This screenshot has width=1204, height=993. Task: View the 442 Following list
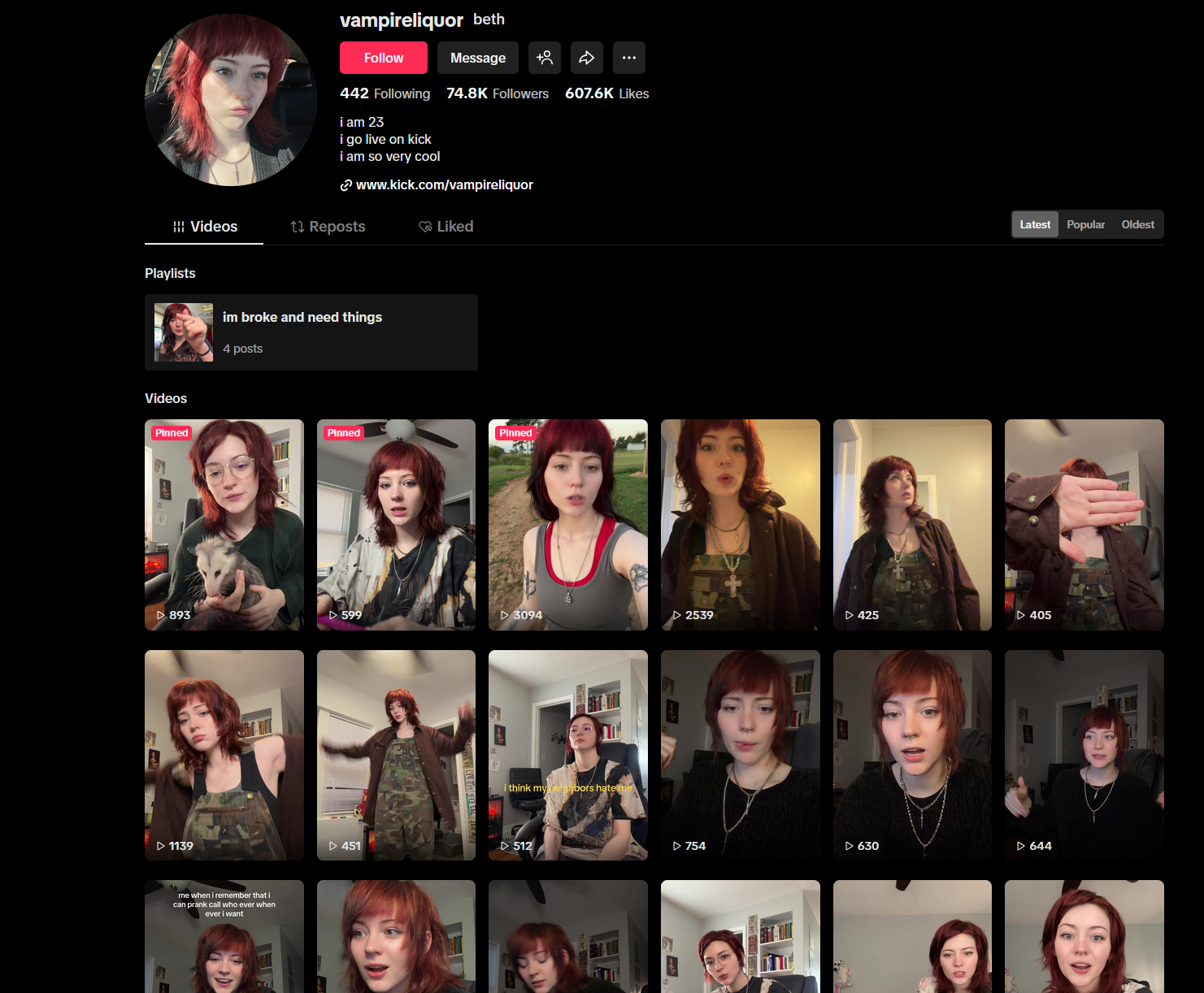point(385,93)
